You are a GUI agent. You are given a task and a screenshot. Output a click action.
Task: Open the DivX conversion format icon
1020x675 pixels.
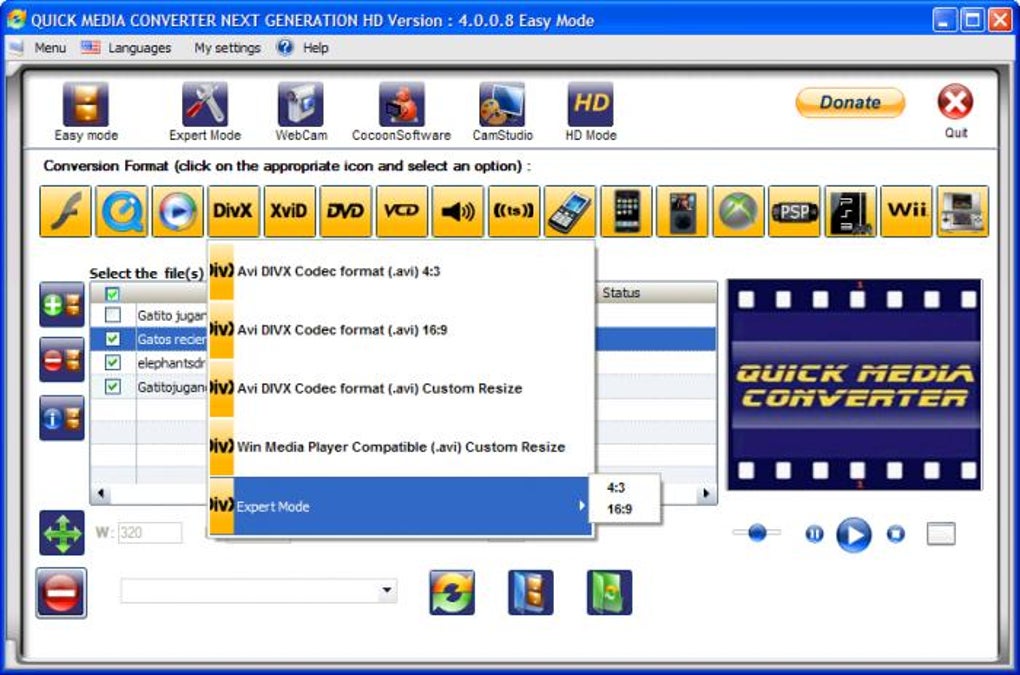click(233, 211)
